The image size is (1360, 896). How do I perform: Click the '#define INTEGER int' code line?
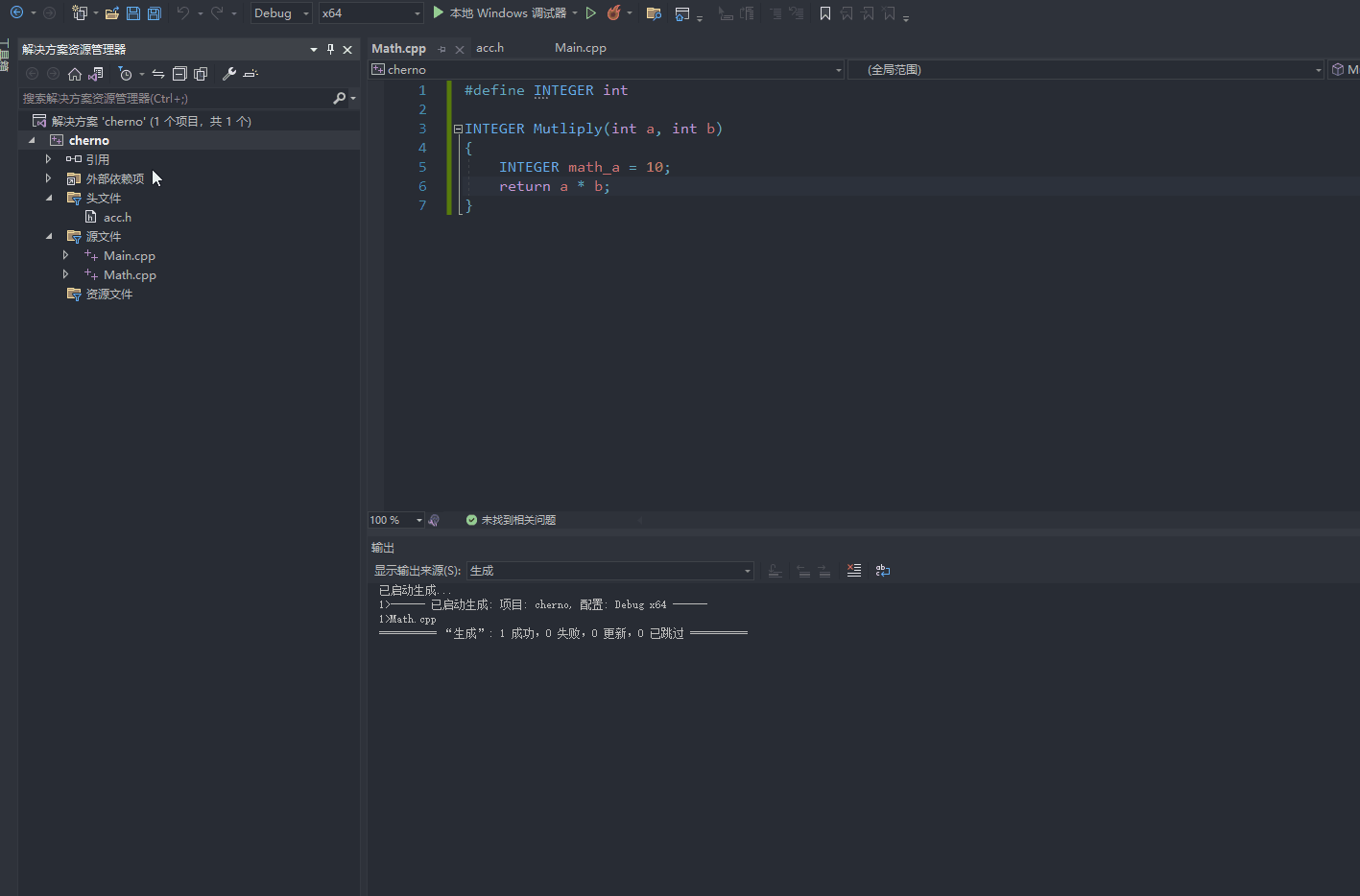click(546, 90)
